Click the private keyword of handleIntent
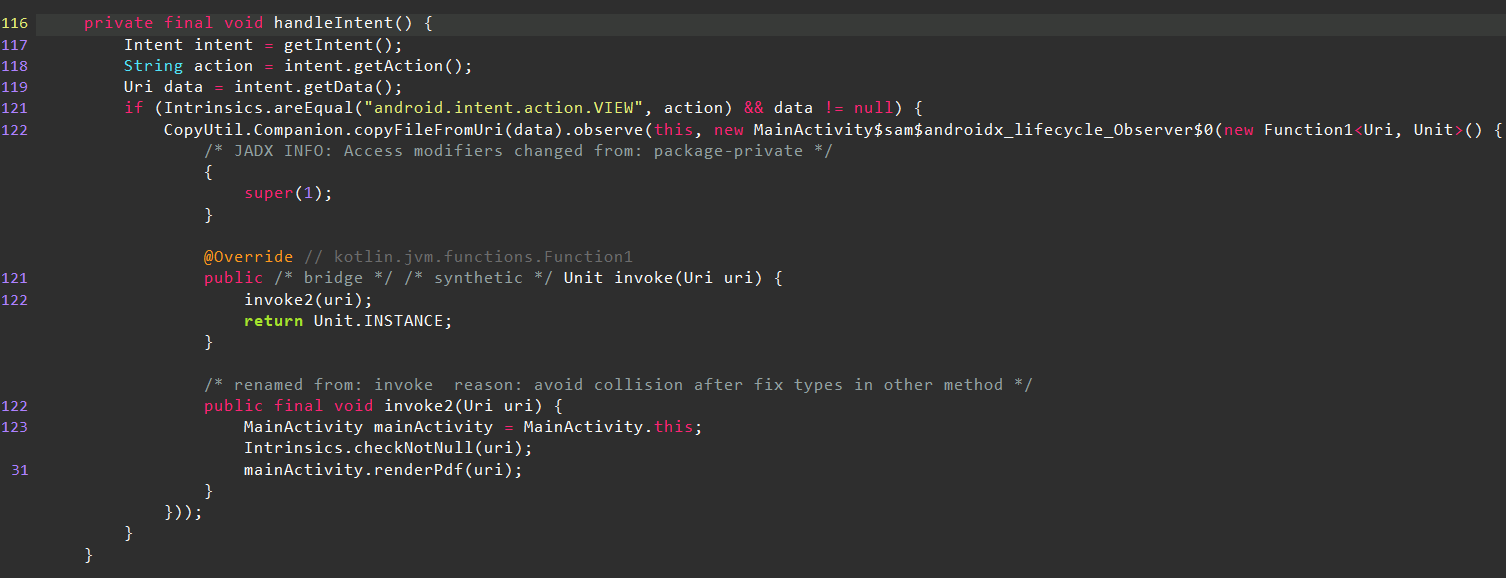 pos(118,23)
